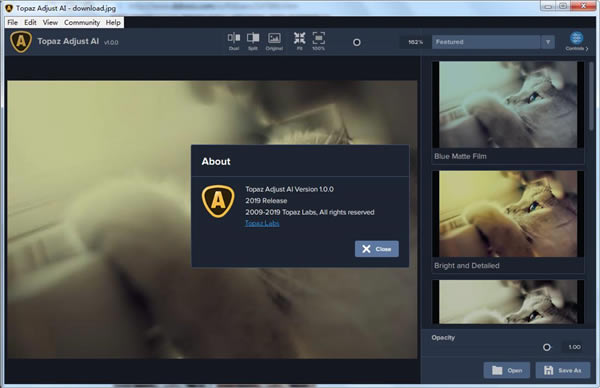Click the Opacity value field
The image size is (600, 388).
574,347
